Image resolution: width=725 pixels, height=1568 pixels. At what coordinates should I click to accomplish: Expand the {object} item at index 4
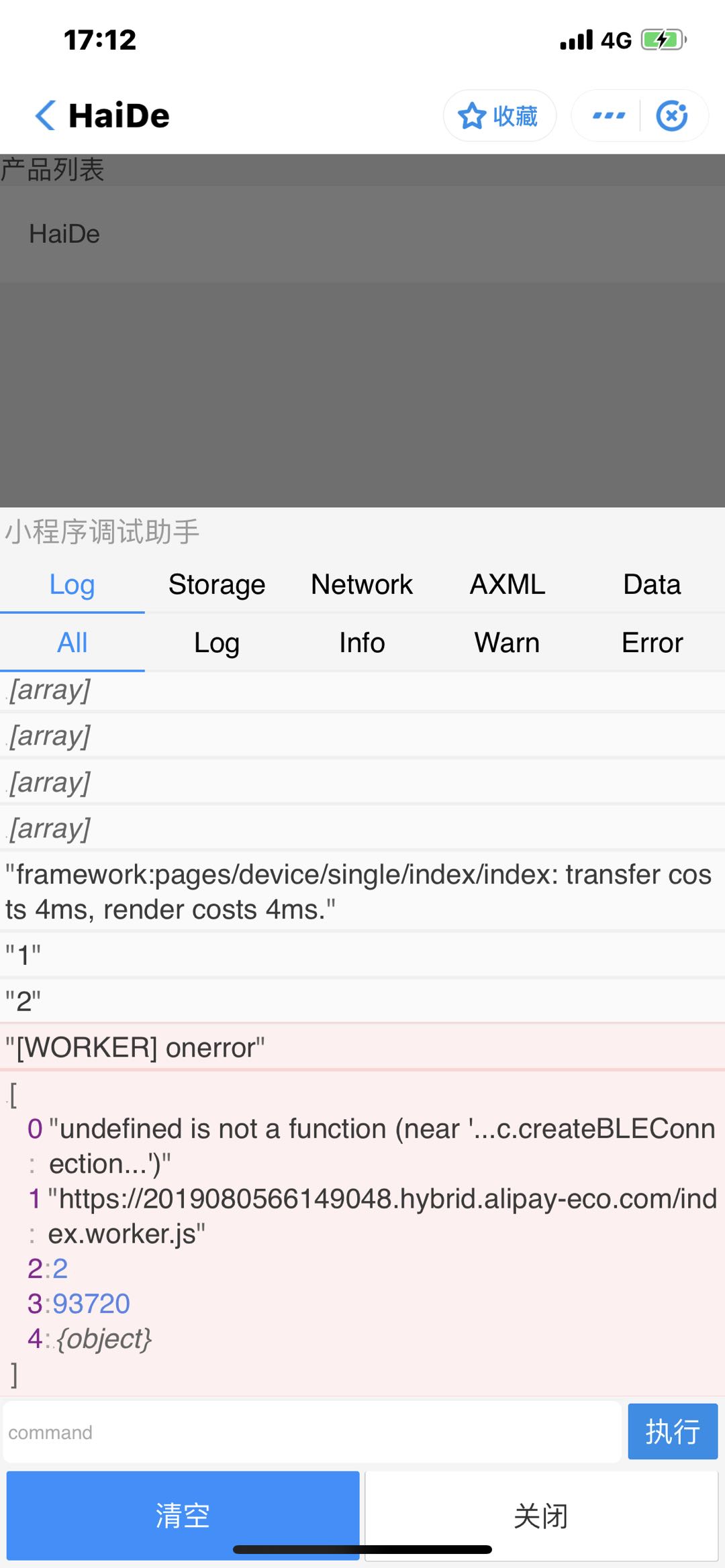pos(104,1339)
